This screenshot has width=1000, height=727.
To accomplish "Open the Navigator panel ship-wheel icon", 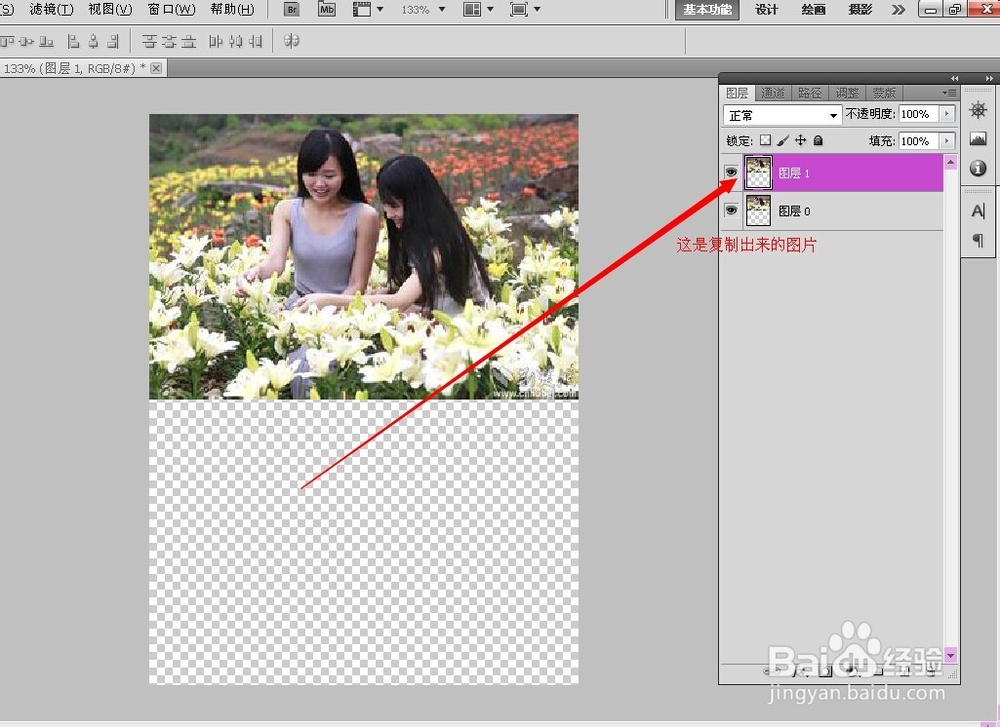I will click(x=978, y=110).
